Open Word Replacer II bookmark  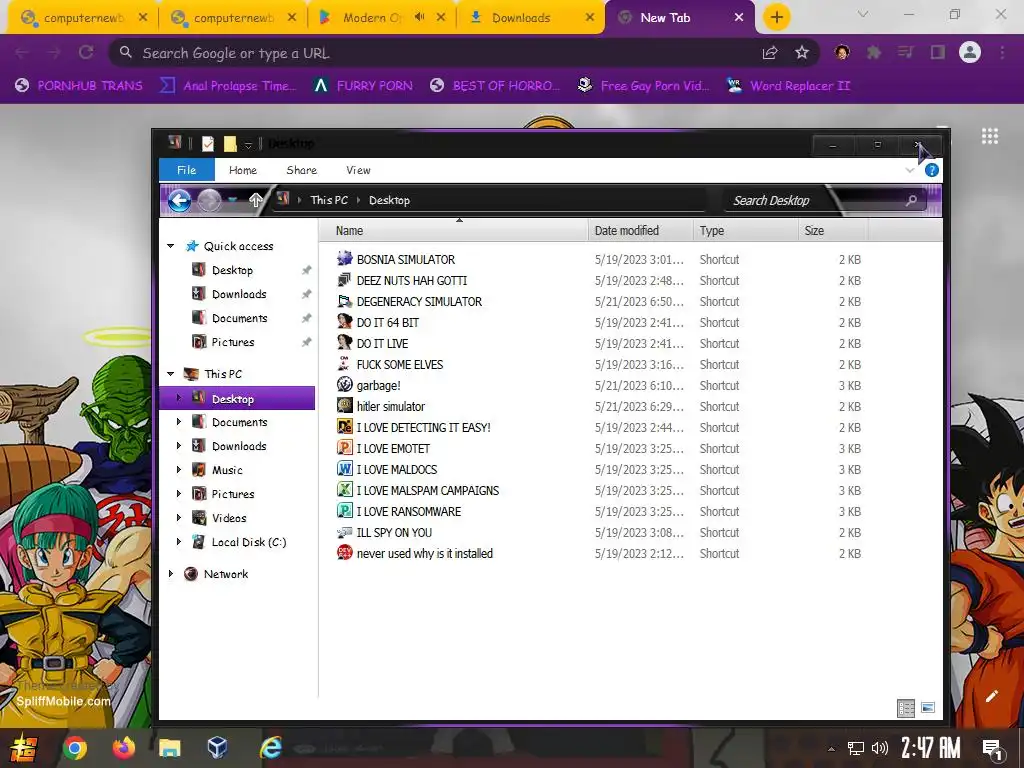(x=789, y=86)
